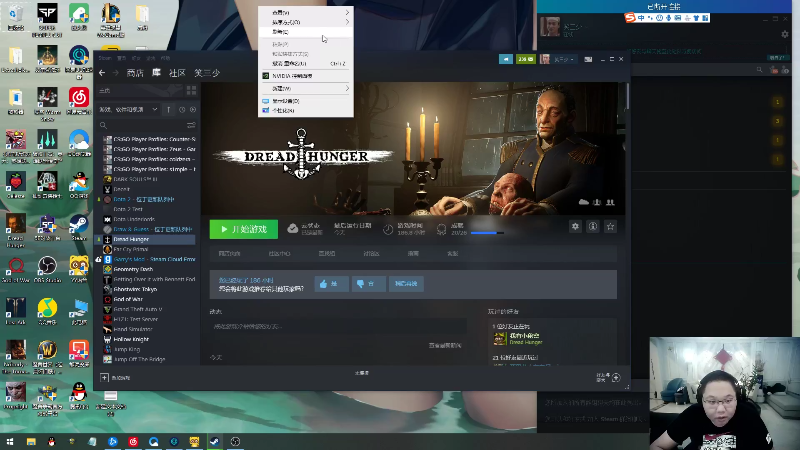Go forward with the Steam forward arrow
The height and width of the screenshot is (450, 800).
click(116, 73)
